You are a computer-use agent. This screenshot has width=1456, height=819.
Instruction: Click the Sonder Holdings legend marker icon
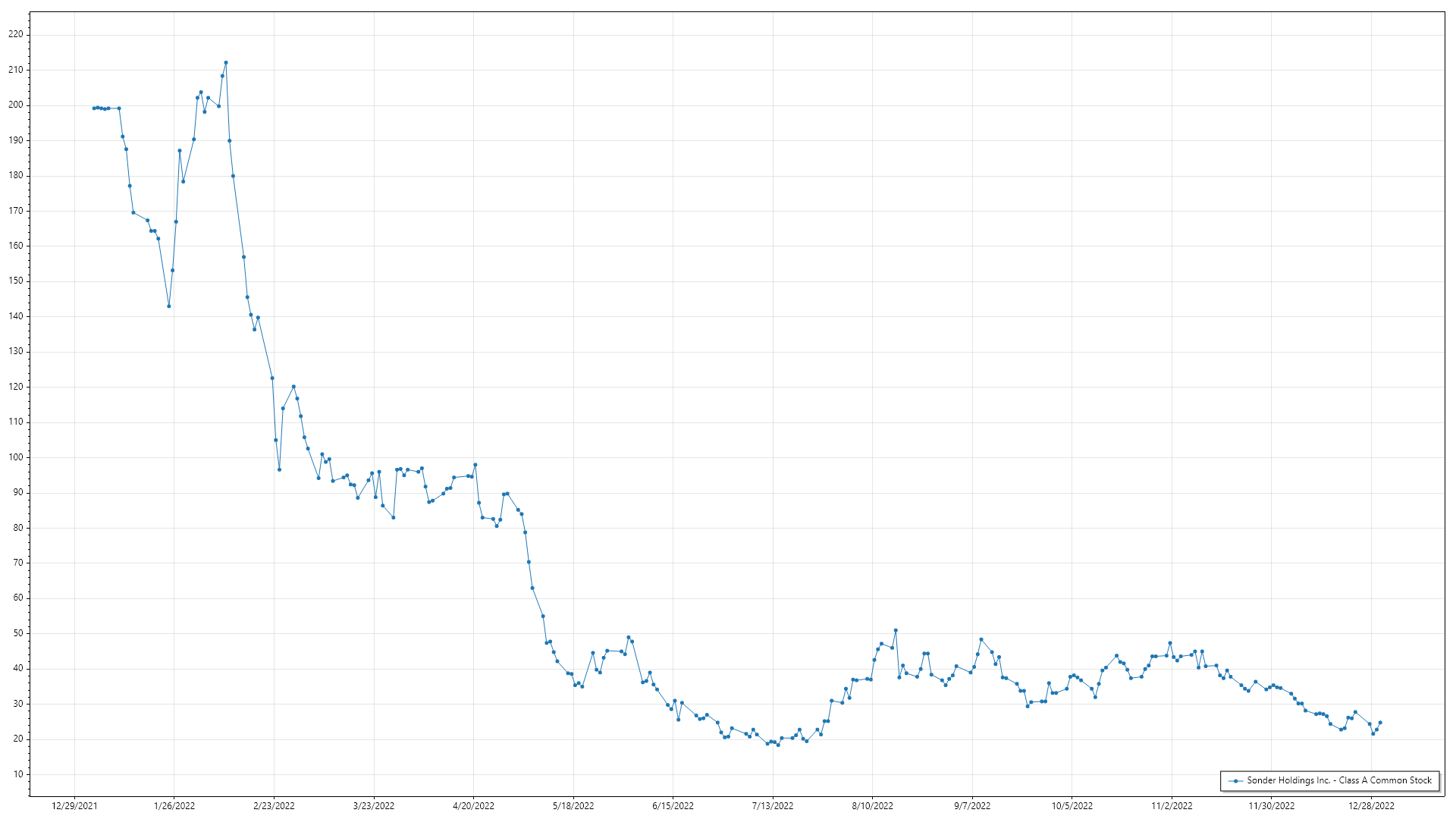point(1236,780)
